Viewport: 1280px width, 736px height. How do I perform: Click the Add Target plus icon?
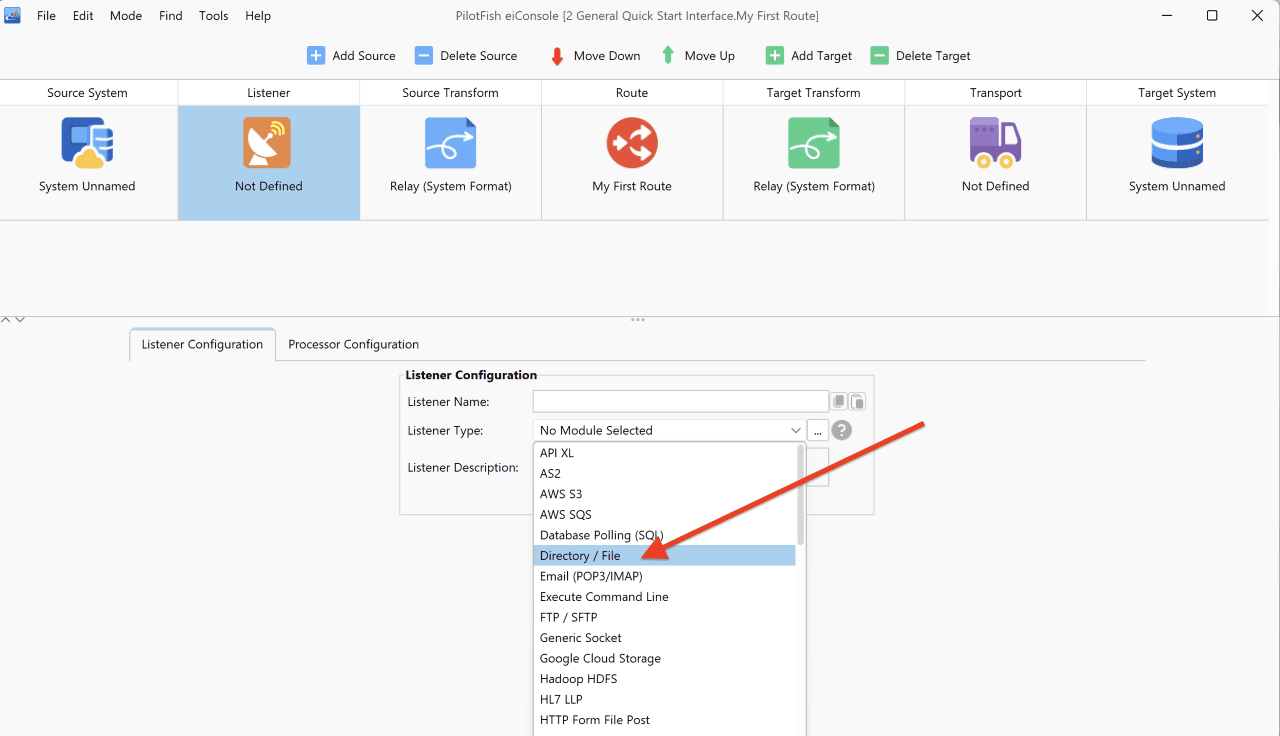[775, 56]
